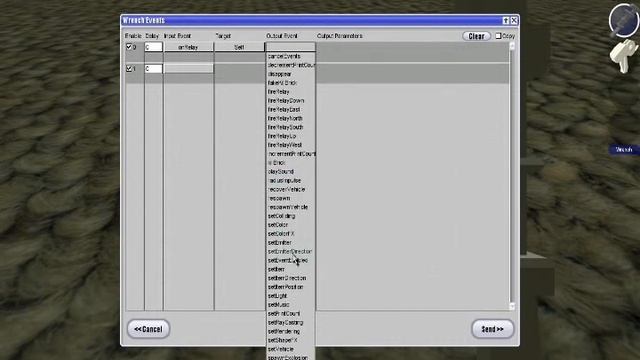Image resolution: width=640 pixels, height=360 pixels.
Task: Select setEmitterDirection output event
Action: [x=290, y=251]
